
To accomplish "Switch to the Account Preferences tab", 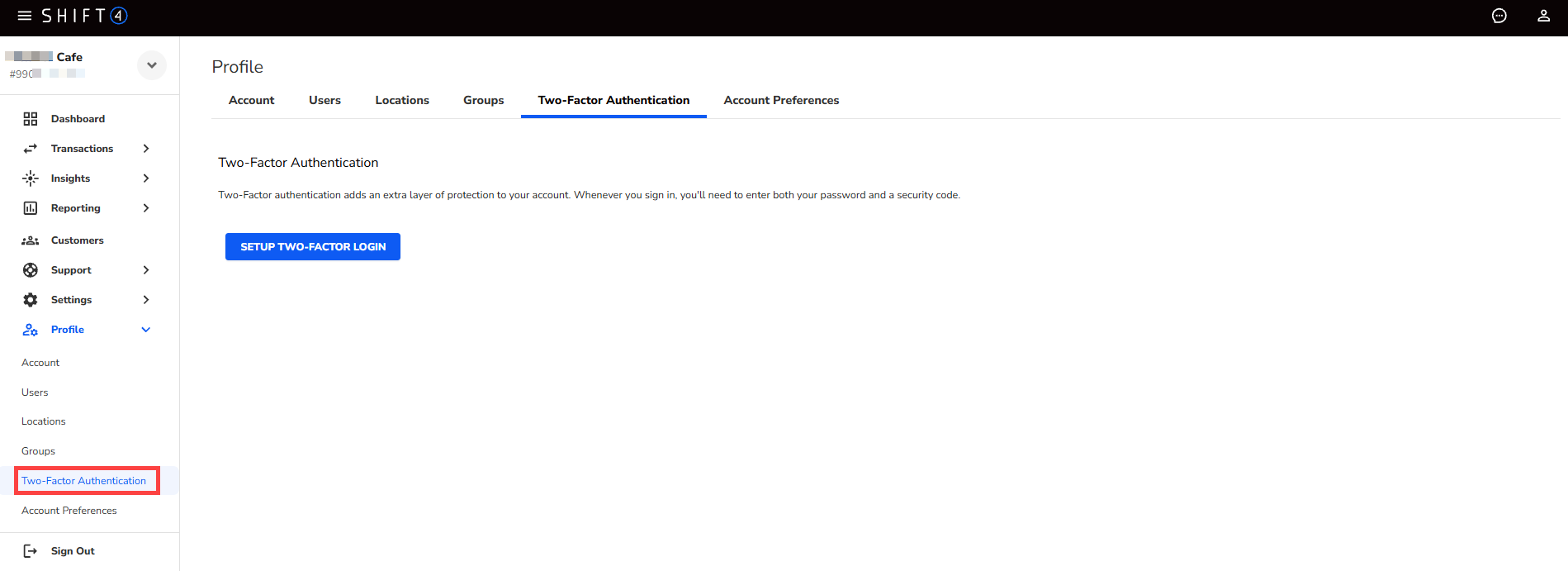I will pos(780,100).
